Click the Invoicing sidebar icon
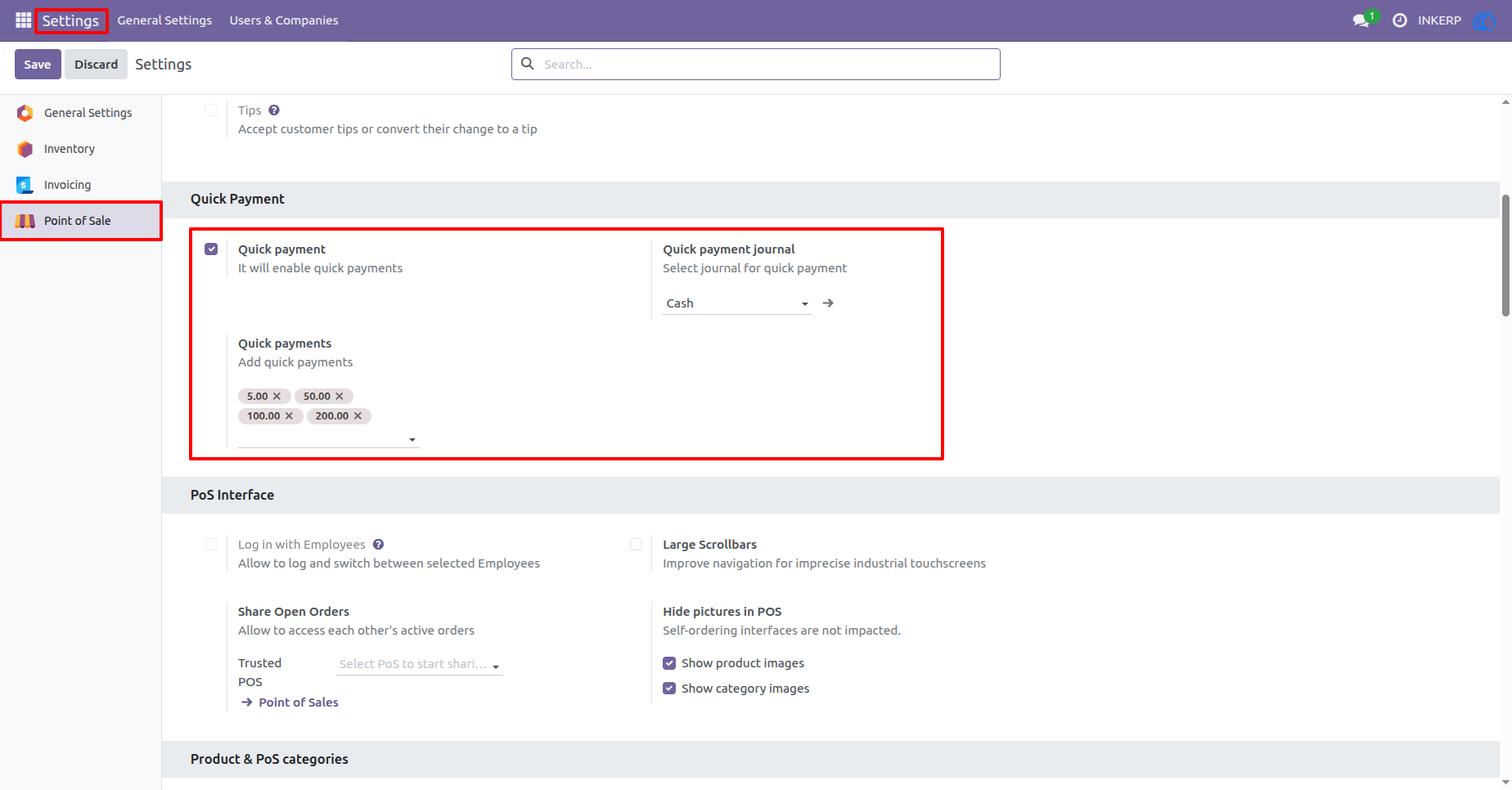Viewport: 1512px width, 790px height. [x=25, y=185]
